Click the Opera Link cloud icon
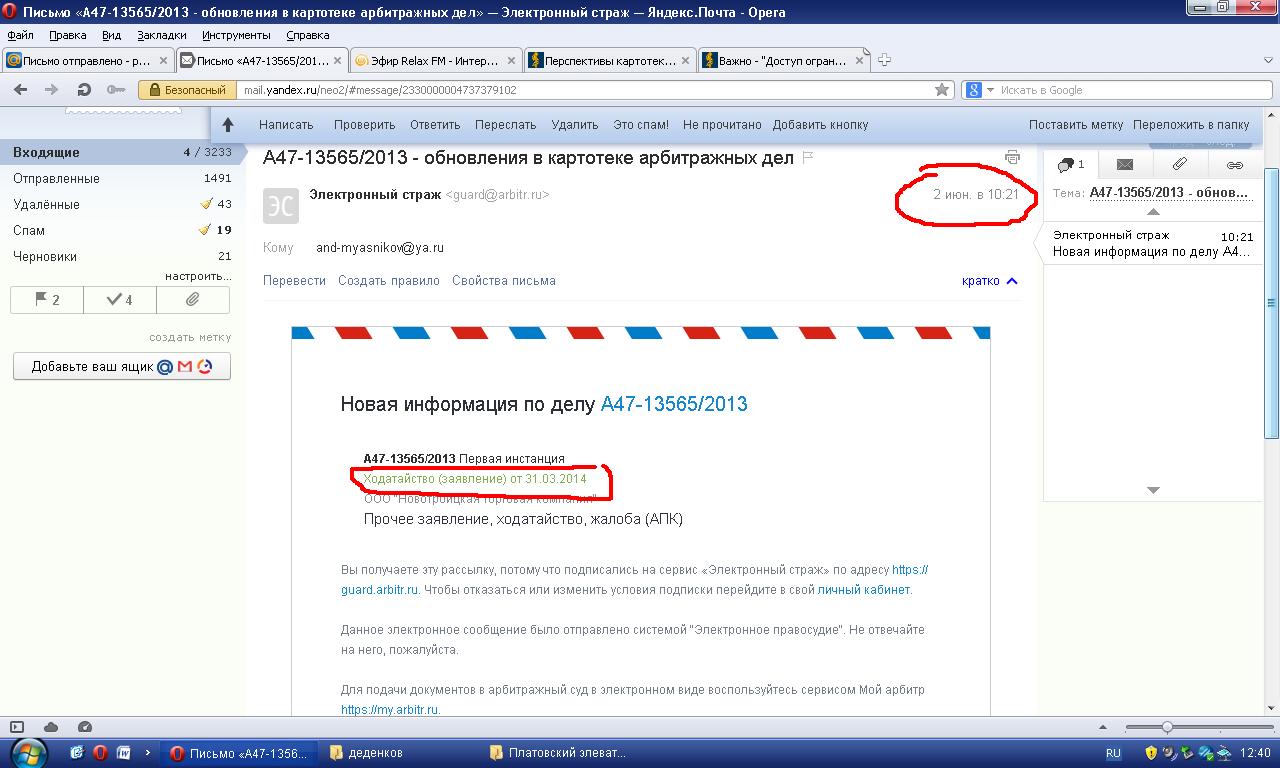1280x768 pixels. [51, 727]
